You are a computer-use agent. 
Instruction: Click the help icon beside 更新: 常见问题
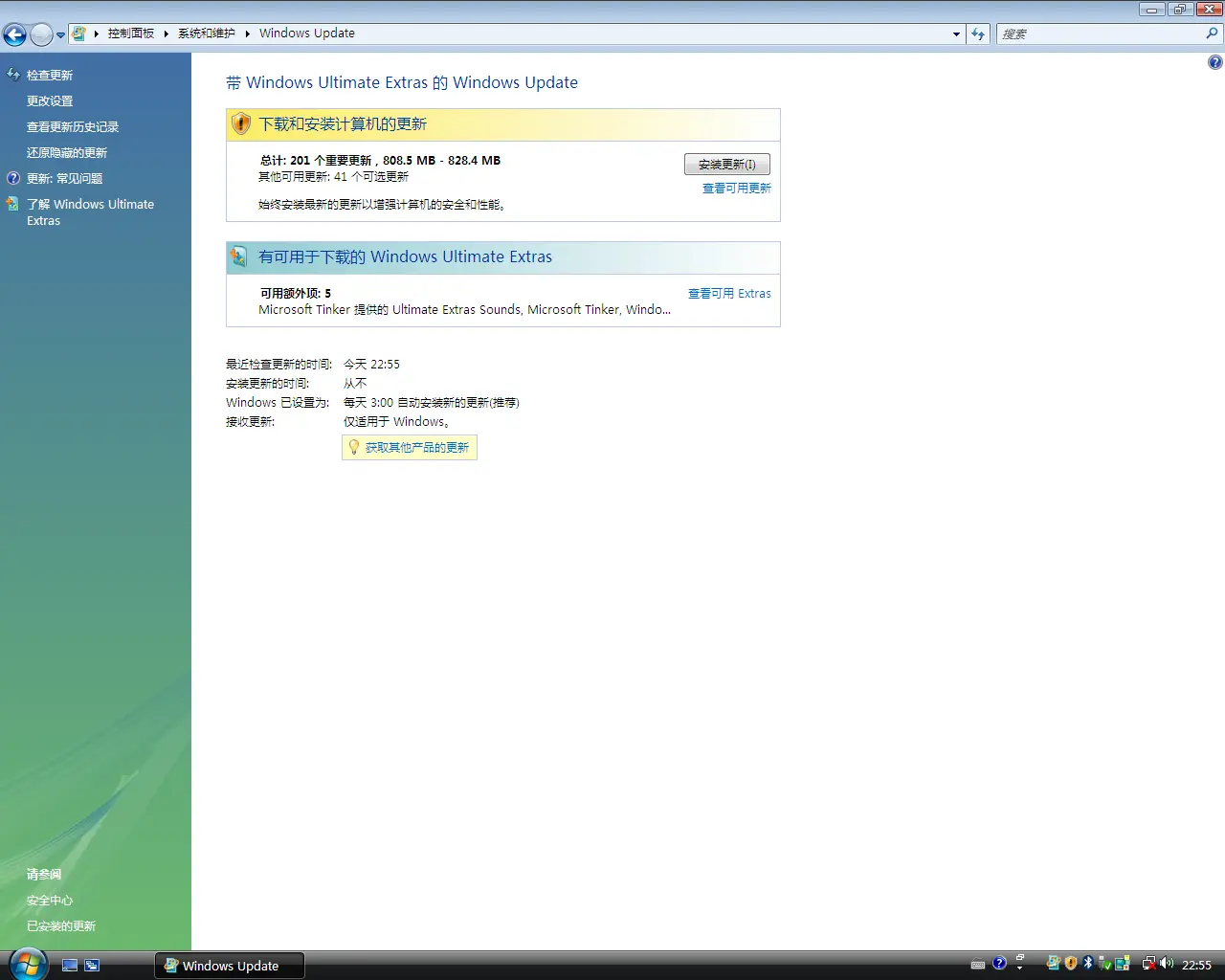tap(13, 178)
